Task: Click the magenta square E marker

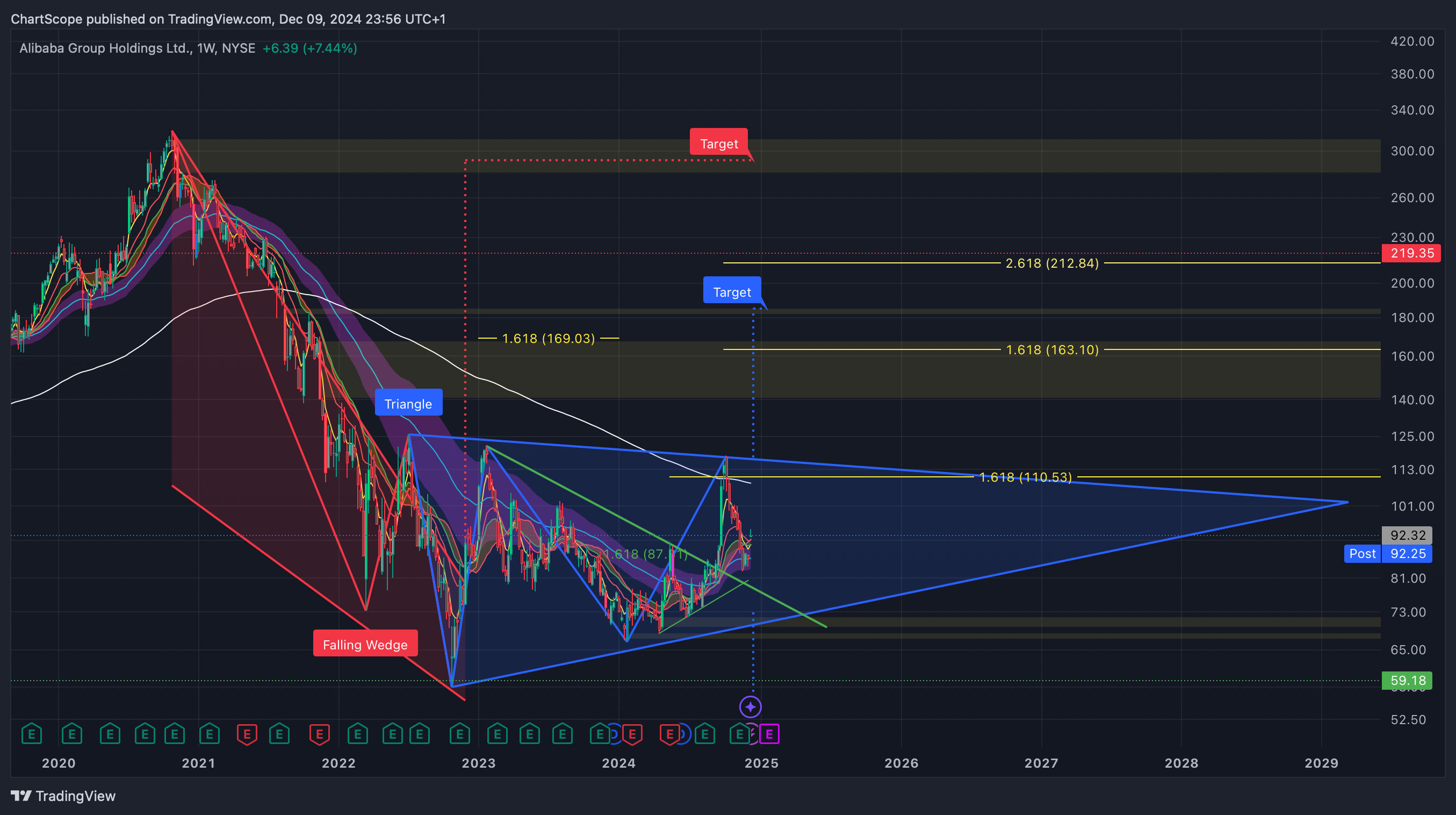Action: point(769,734)
